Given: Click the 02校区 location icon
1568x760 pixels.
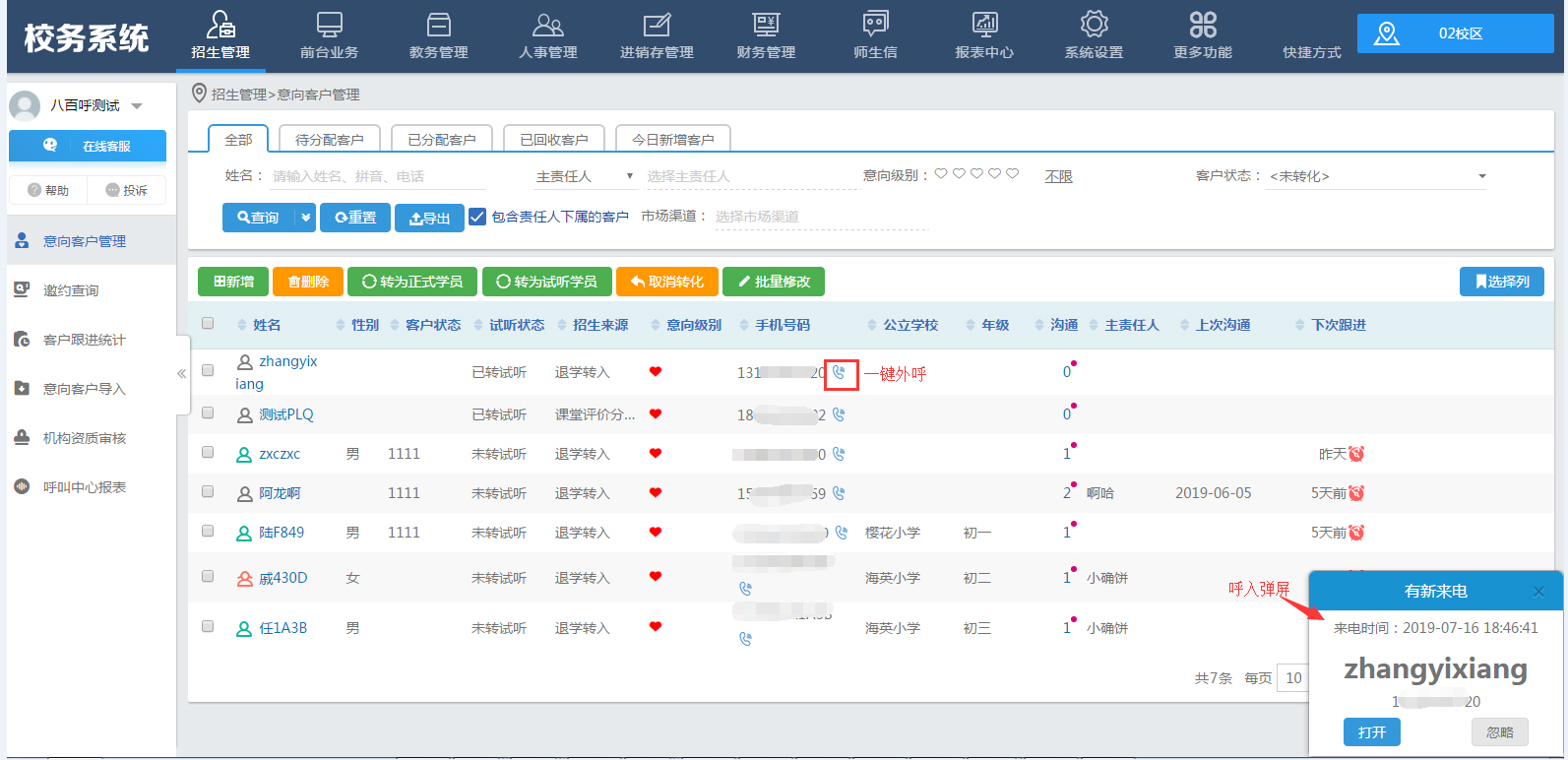Looking at the screenshot, I should click(x=1386, y=33).
